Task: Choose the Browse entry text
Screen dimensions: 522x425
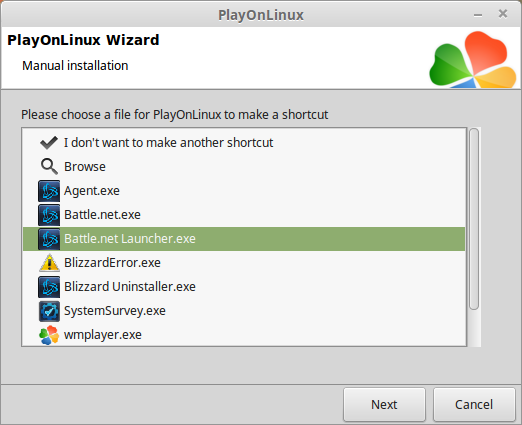Action: click(85, 167)
